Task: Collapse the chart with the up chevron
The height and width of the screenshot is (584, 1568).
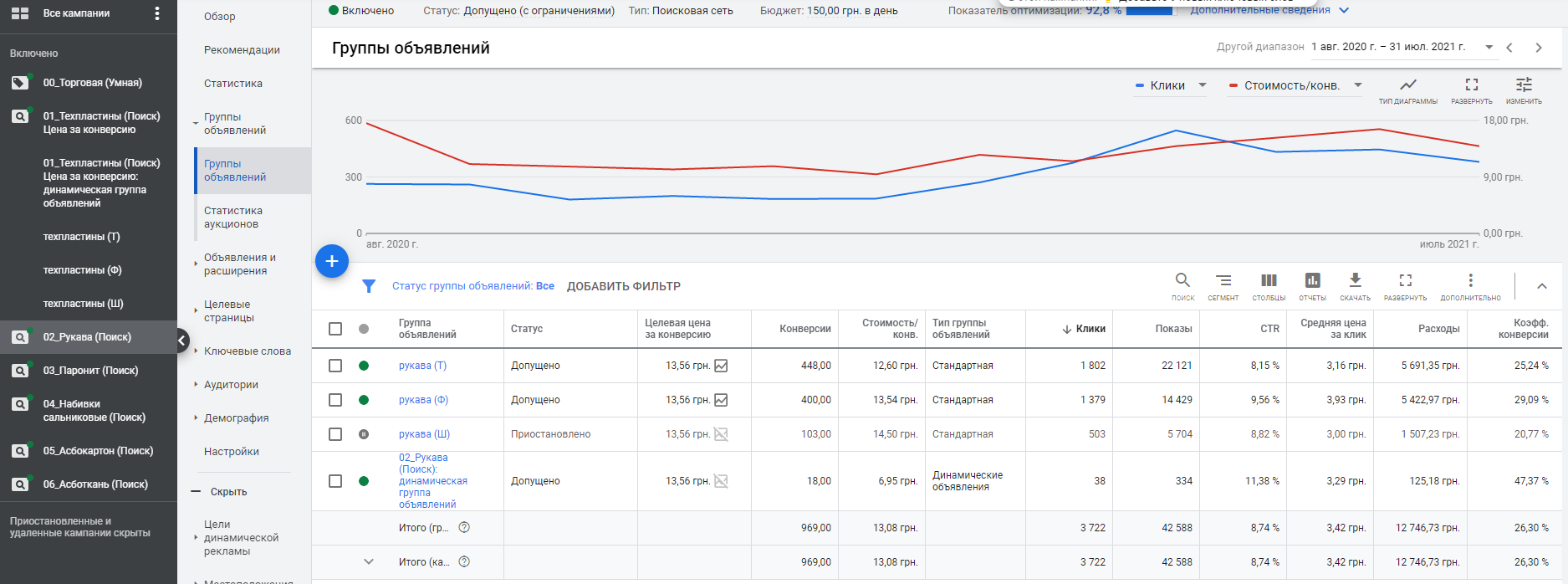Action: tap(1542, 286)
